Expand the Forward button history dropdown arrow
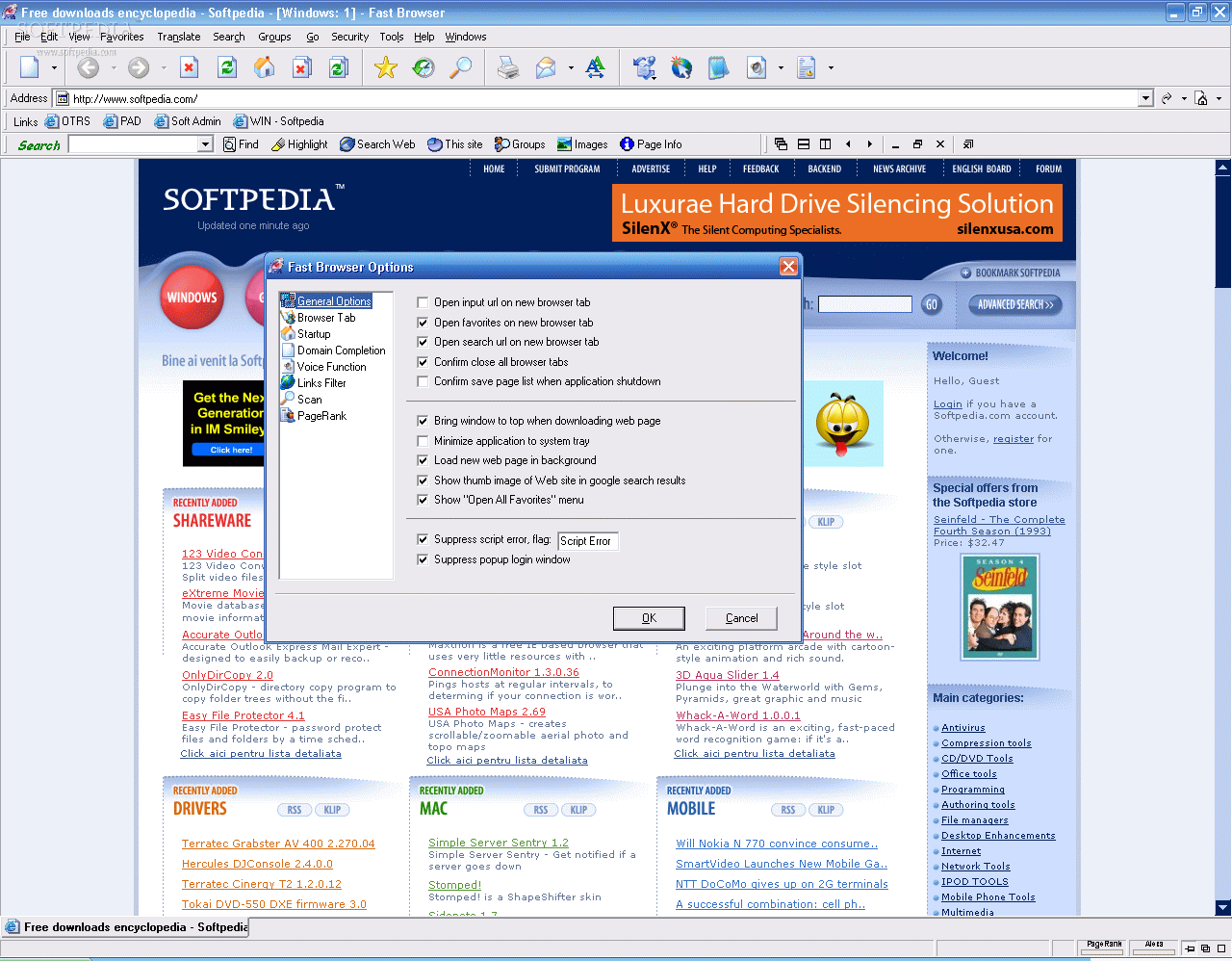 (x=164, y=67)
